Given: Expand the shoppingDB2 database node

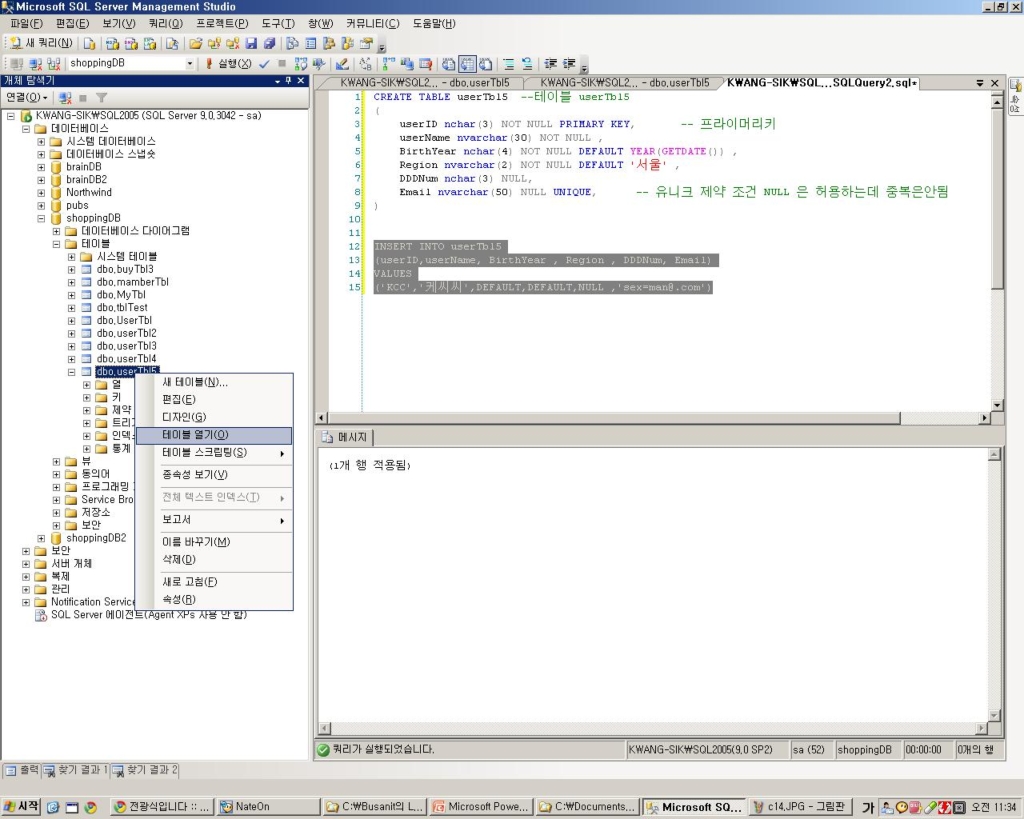Looking at the screenshot, I should tap(41, 538).
